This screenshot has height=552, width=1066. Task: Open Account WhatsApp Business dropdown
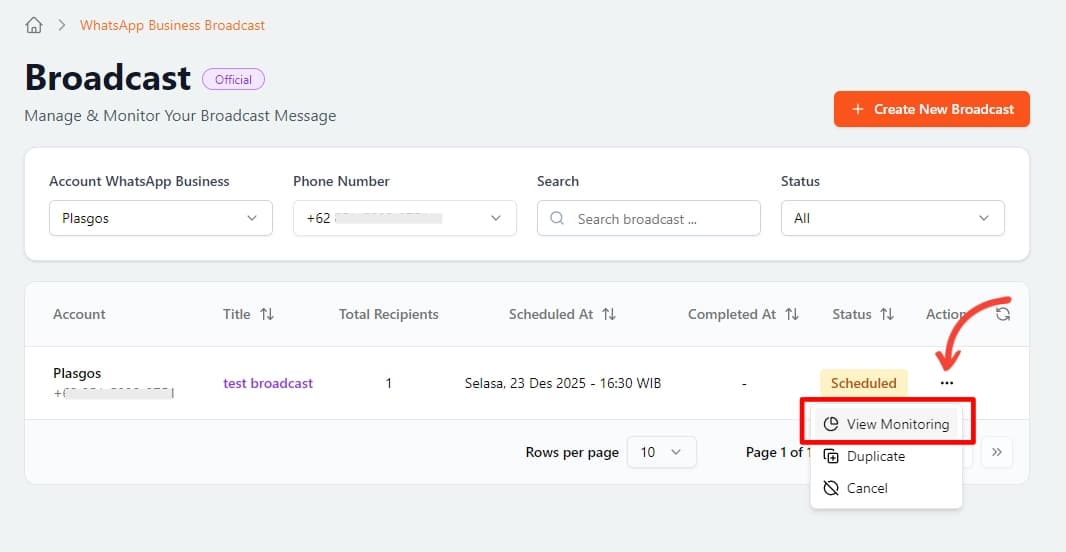point(160,218)
